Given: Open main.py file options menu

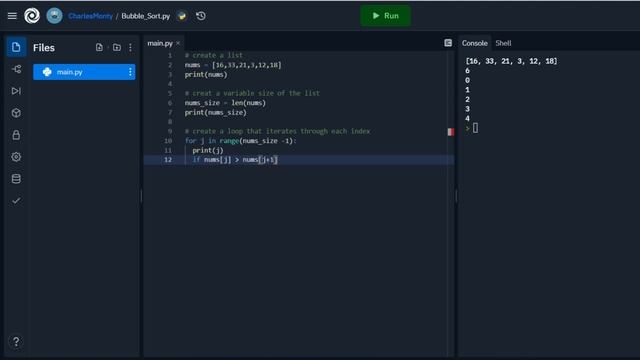Looking at the screenshot, I should 130,72.
